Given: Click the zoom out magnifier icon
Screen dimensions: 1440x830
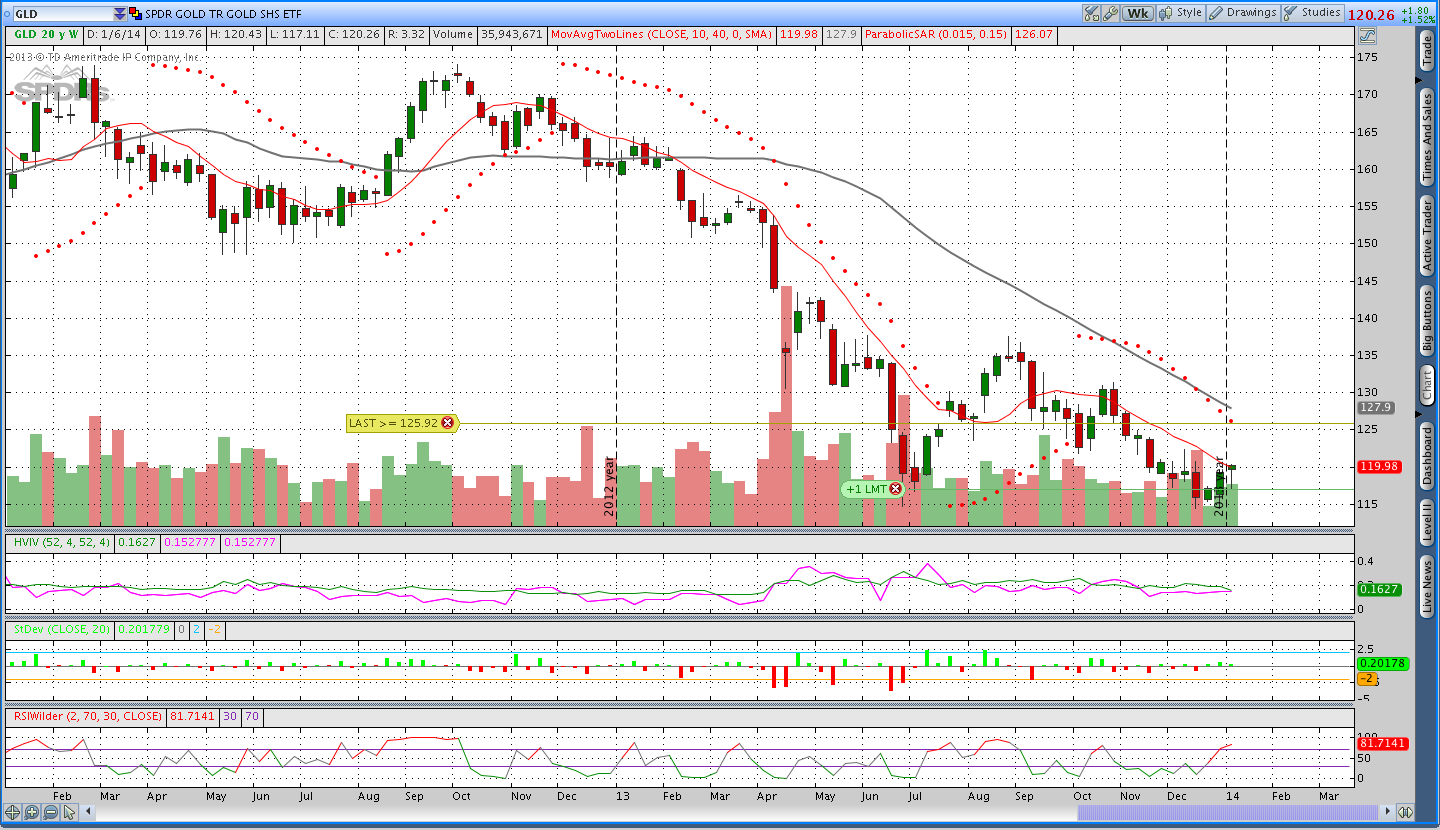Looking at the screenshot, I should click(x=49, y=812).
